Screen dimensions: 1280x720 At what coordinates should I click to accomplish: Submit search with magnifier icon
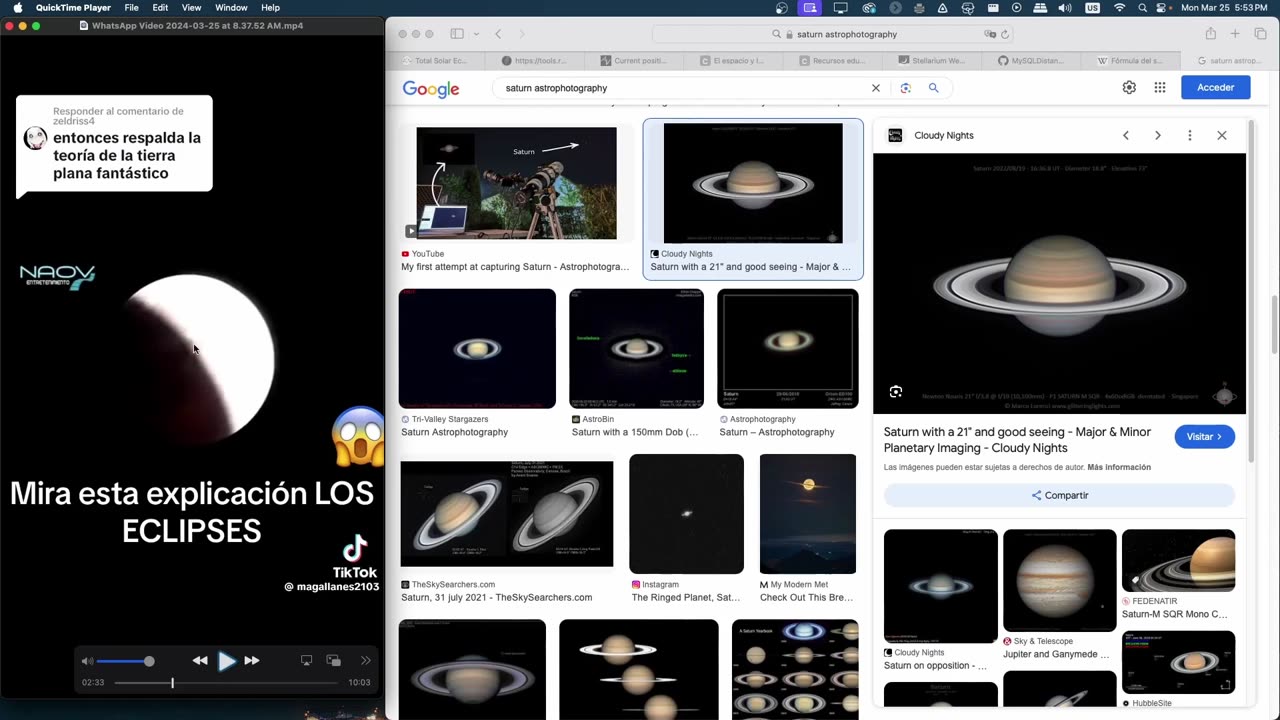[933, 88]
